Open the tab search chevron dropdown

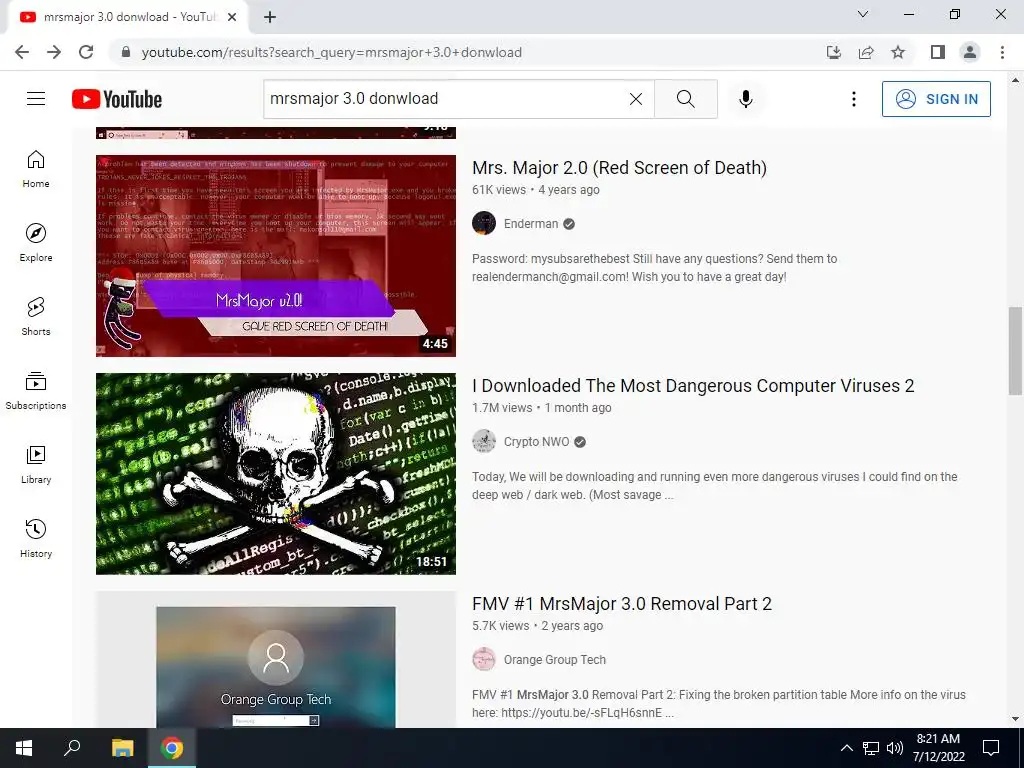tap(863, 14)
